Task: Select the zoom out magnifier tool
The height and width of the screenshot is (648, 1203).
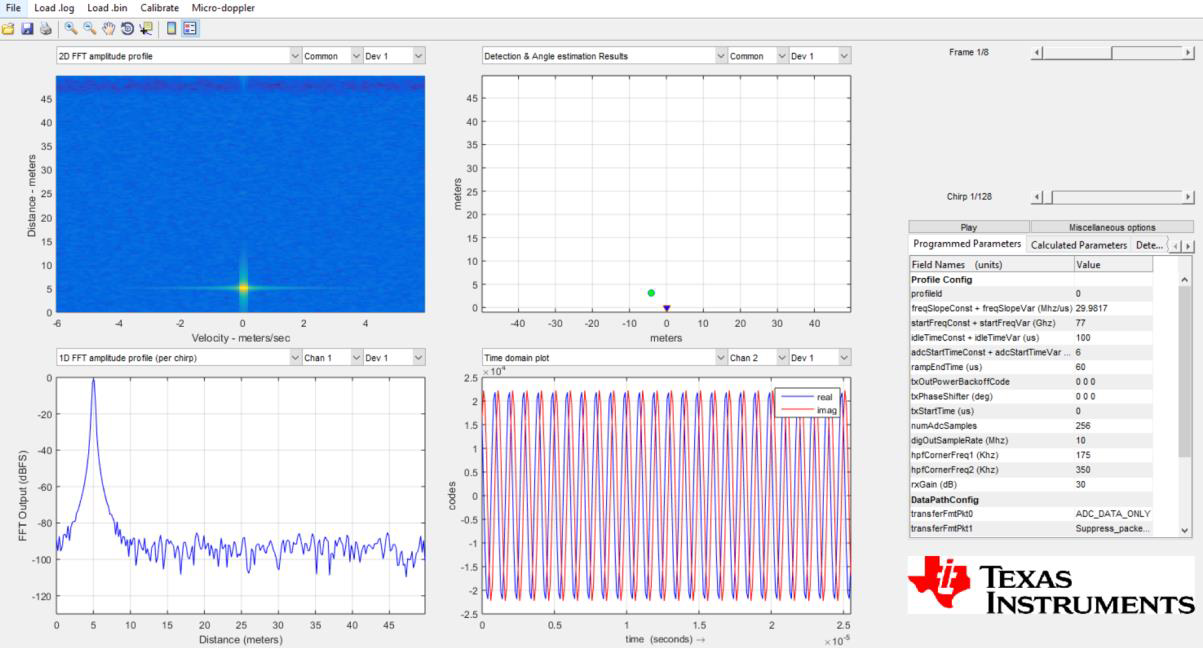Action: point(90,29)
